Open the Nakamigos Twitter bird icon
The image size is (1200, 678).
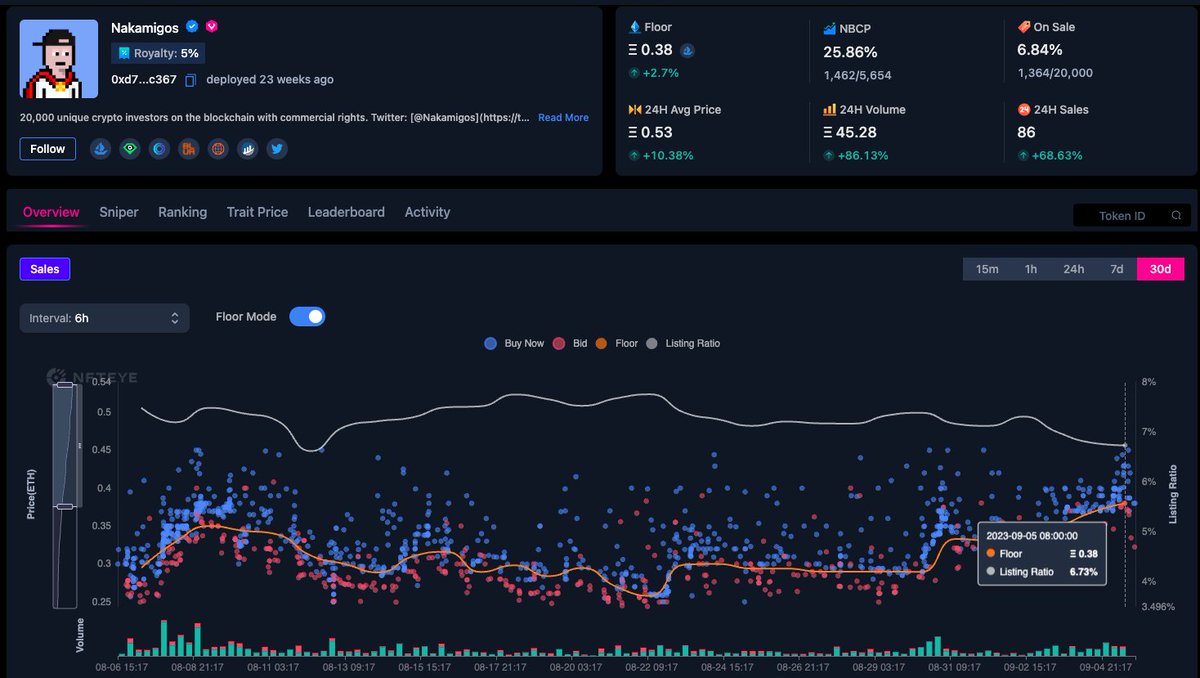(277, 149)
